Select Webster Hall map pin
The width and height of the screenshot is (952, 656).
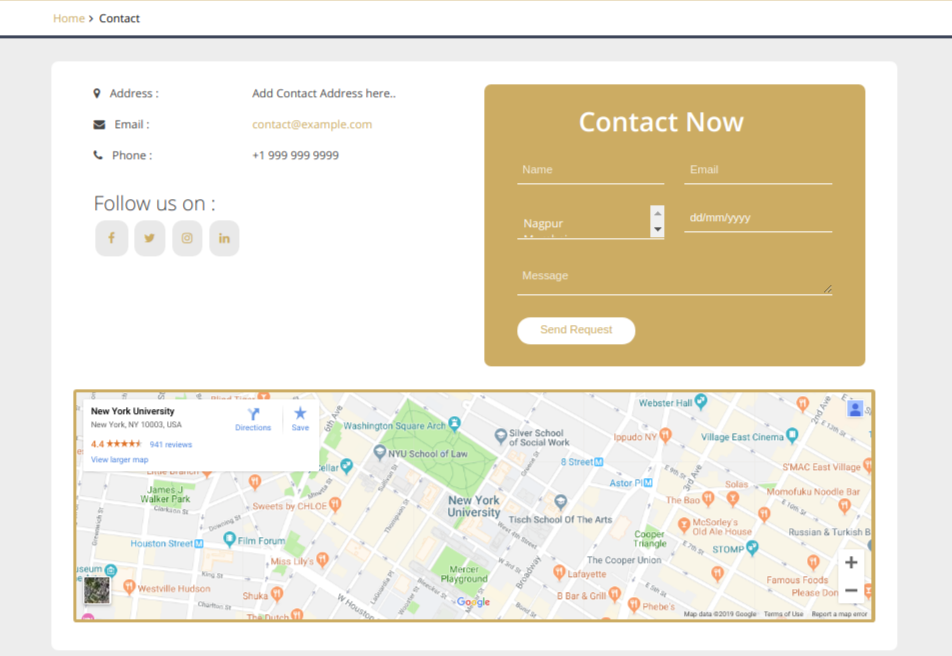pyautogui.click(x=701, y=401)
